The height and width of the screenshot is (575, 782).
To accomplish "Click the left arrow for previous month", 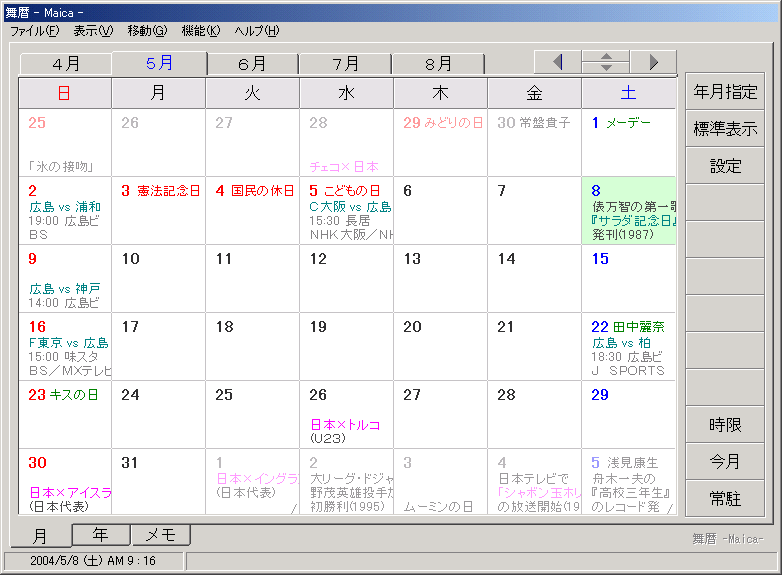I will point(558,62).
